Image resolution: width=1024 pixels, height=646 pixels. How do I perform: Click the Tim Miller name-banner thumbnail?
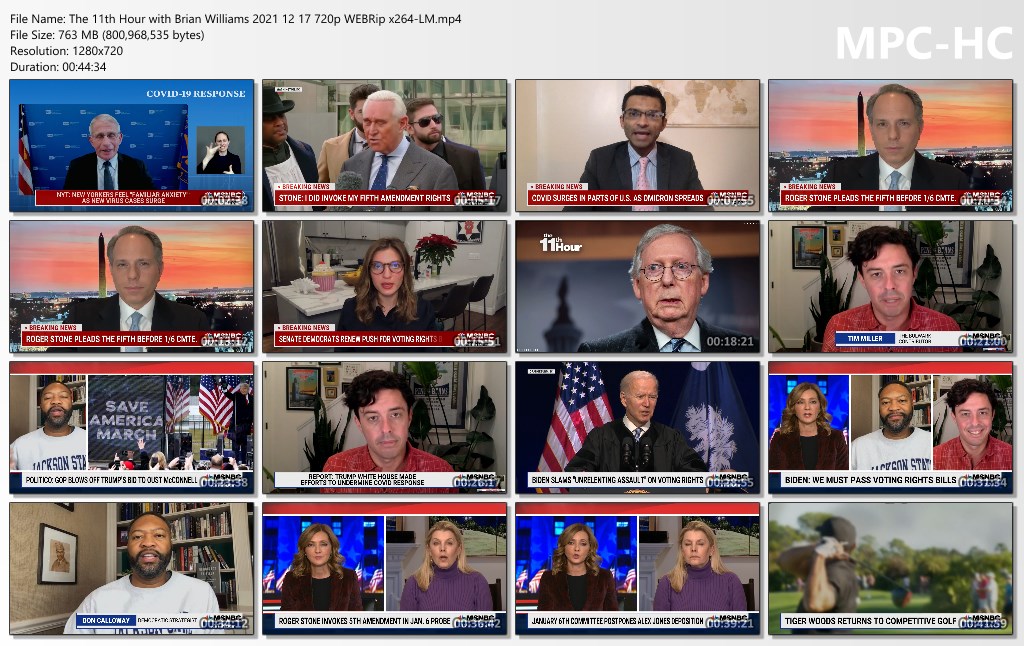[890, 287]
